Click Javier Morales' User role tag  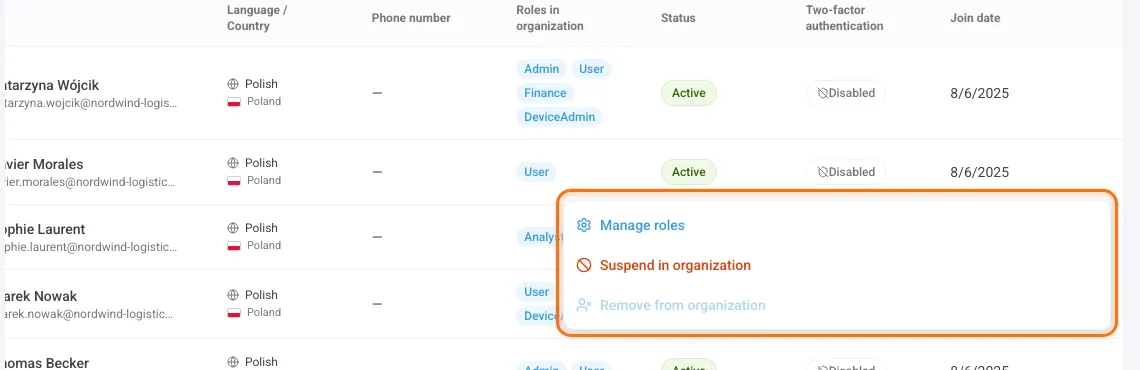point(537,172)
